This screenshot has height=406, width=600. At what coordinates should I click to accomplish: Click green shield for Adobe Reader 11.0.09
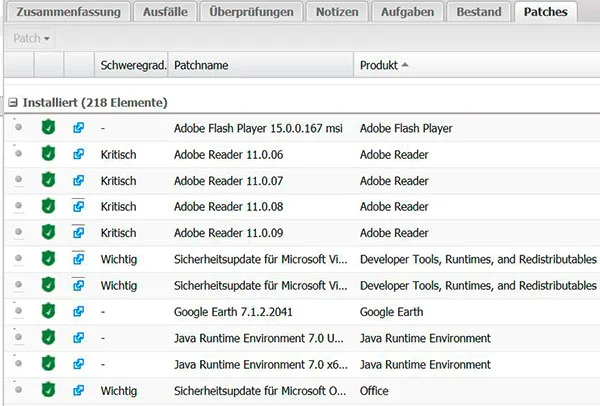coord(48,232)
